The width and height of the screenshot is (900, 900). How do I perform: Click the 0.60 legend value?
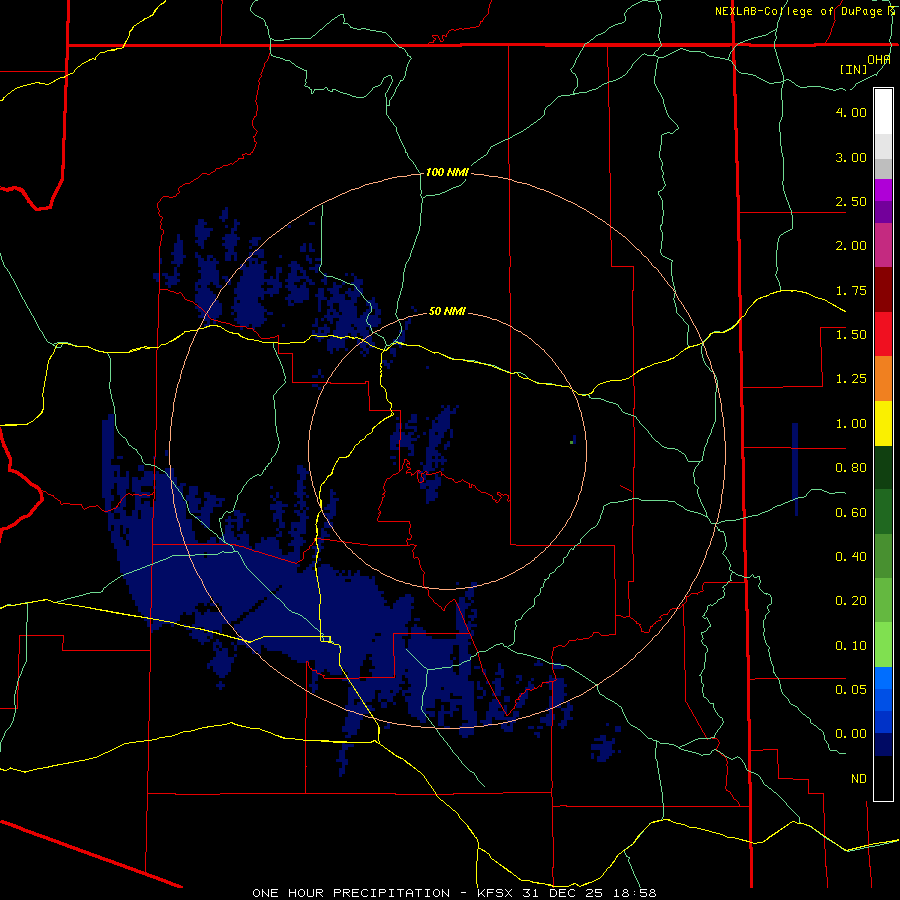pos(851,513)
